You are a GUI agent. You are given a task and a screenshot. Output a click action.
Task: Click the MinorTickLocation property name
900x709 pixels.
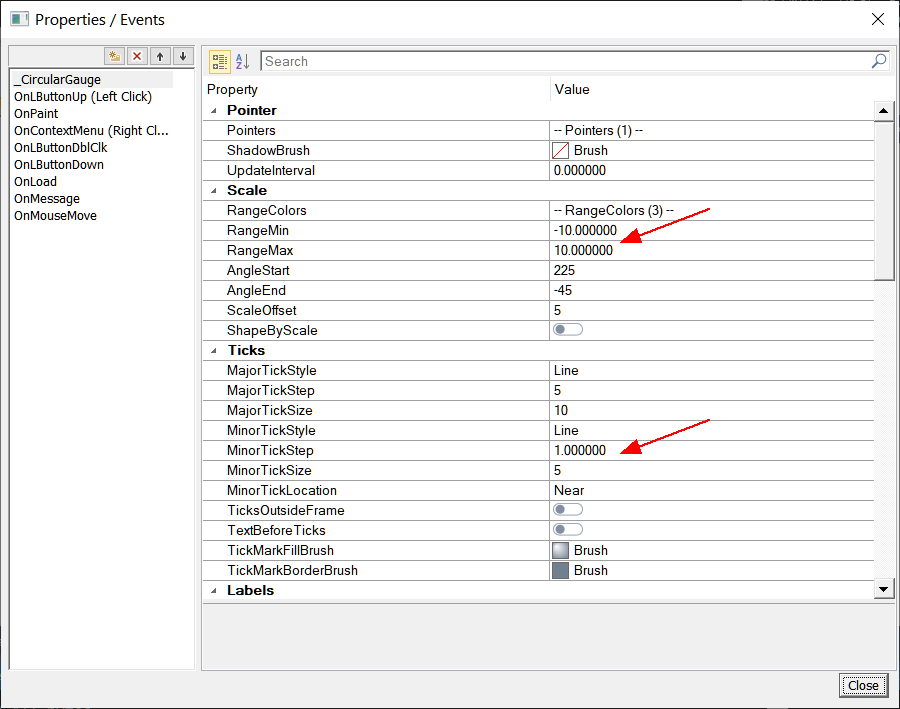tap(282, 490)
